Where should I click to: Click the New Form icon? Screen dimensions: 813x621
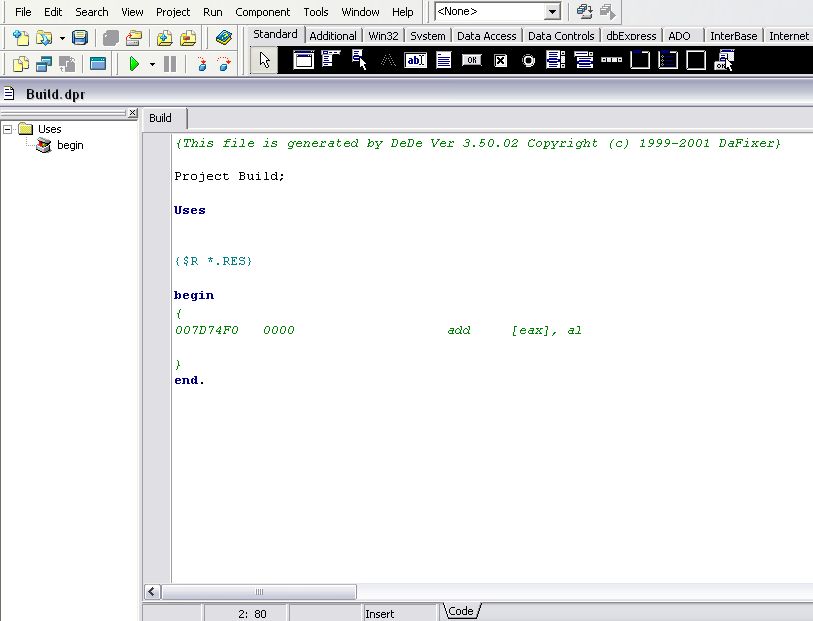(x=97, y=64)
